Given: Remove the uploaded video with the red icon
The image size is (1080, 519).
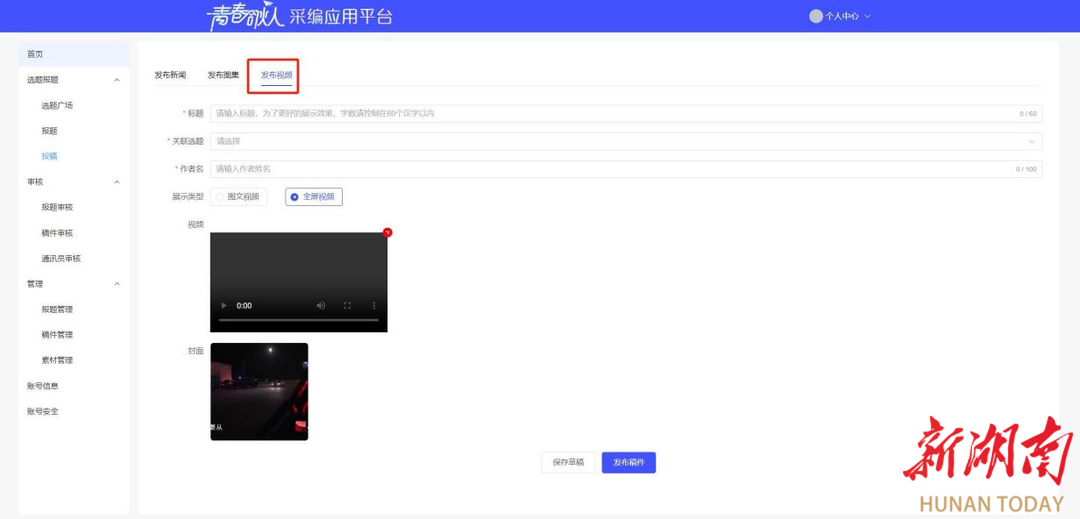Looking at the screenshot, I should coord(387,233).
